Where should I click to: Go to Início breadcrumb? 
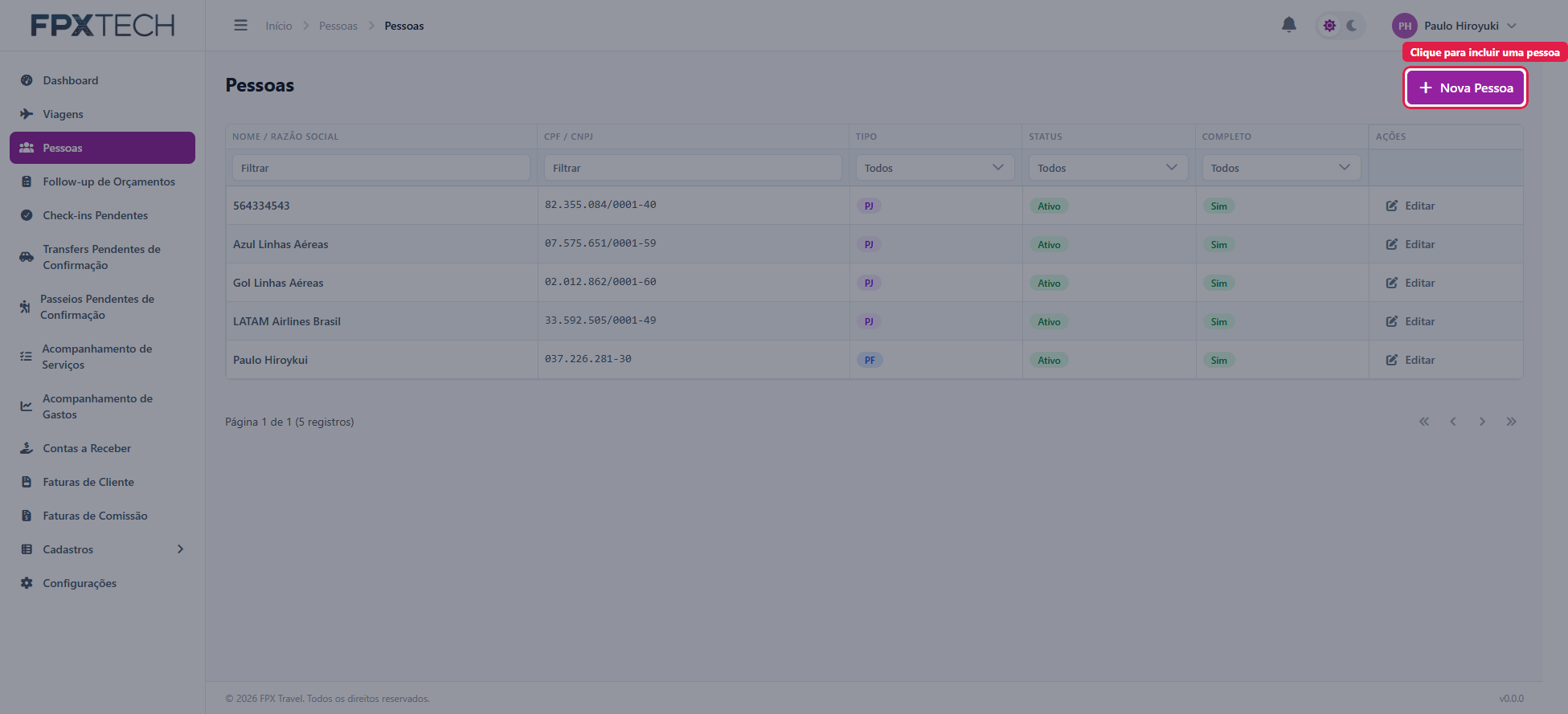279,26
